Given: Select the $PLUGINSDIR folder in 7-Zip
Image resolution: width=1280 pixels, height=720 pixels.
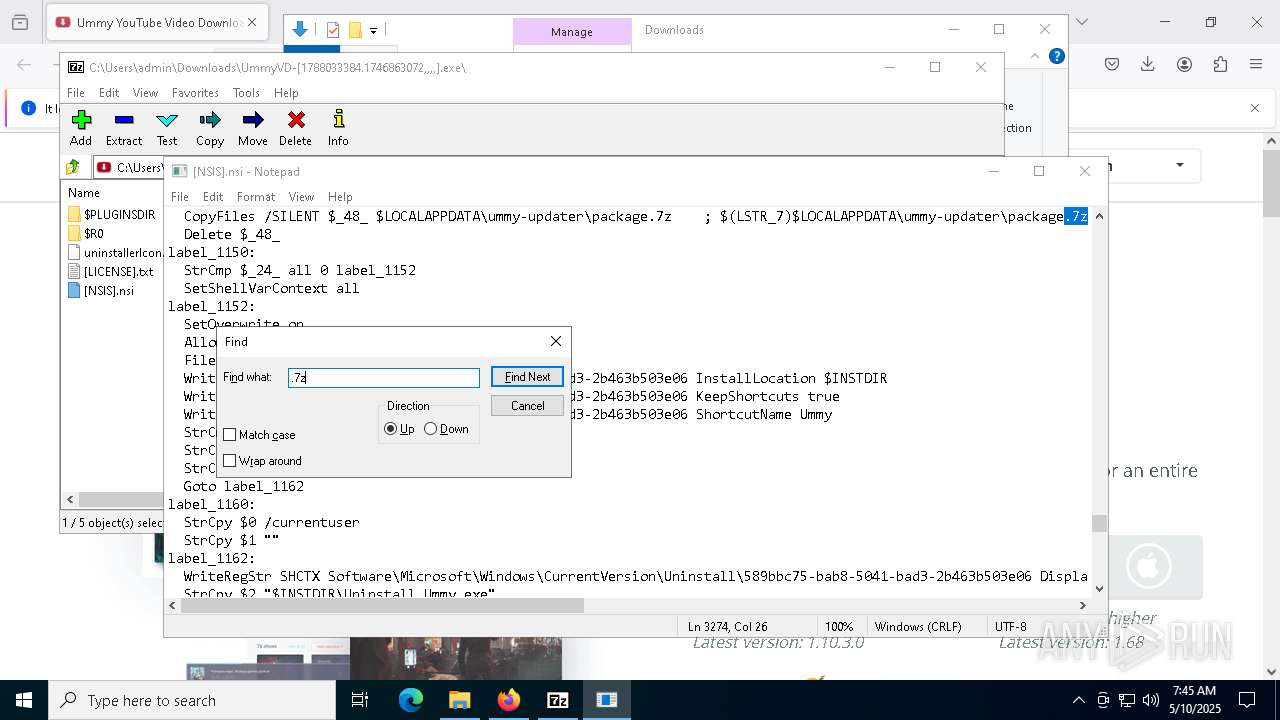Looking at the screenshot, I should pos(111,214).
